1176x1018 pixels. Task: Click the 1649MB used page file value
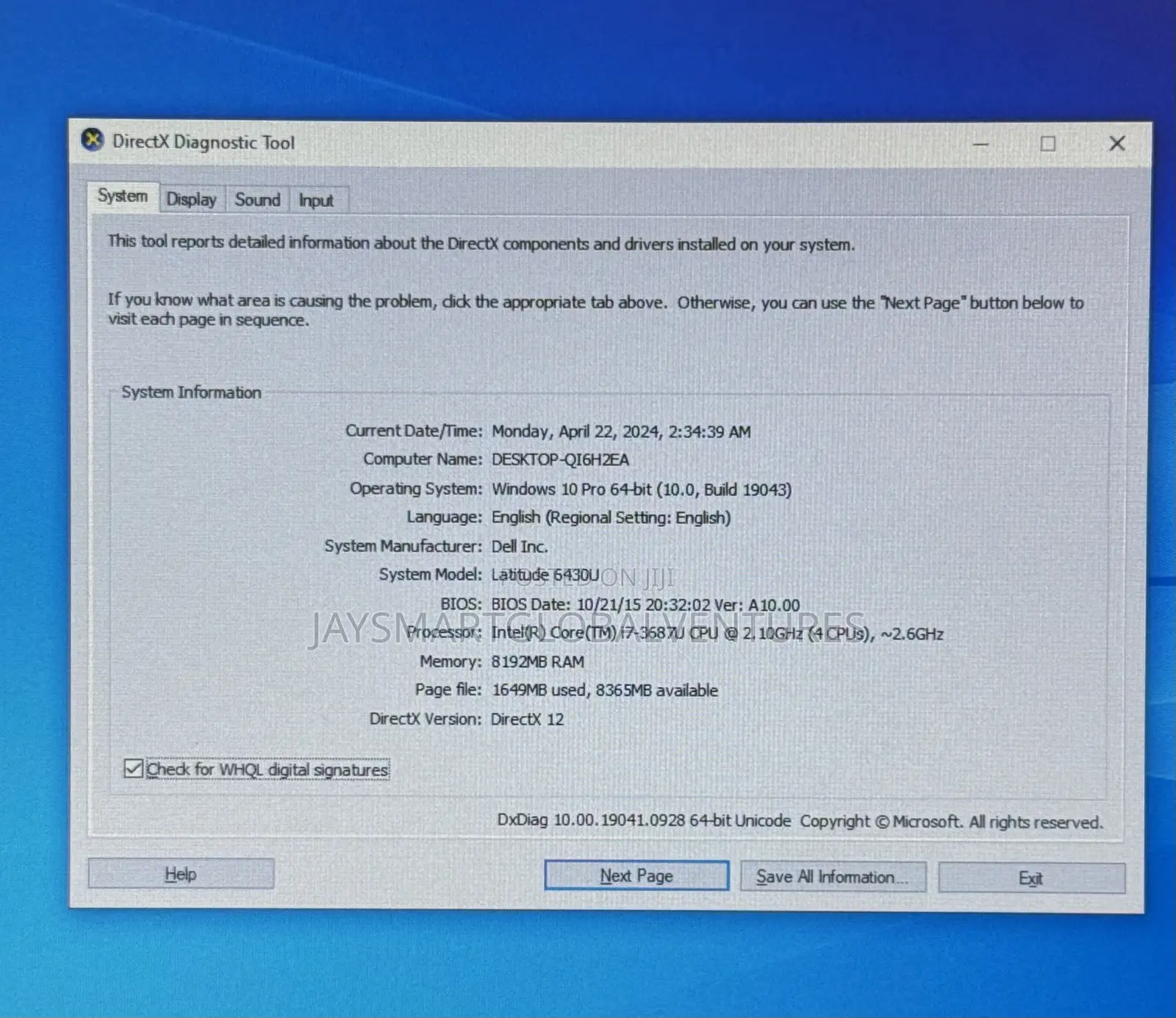(x=605, y=690)
